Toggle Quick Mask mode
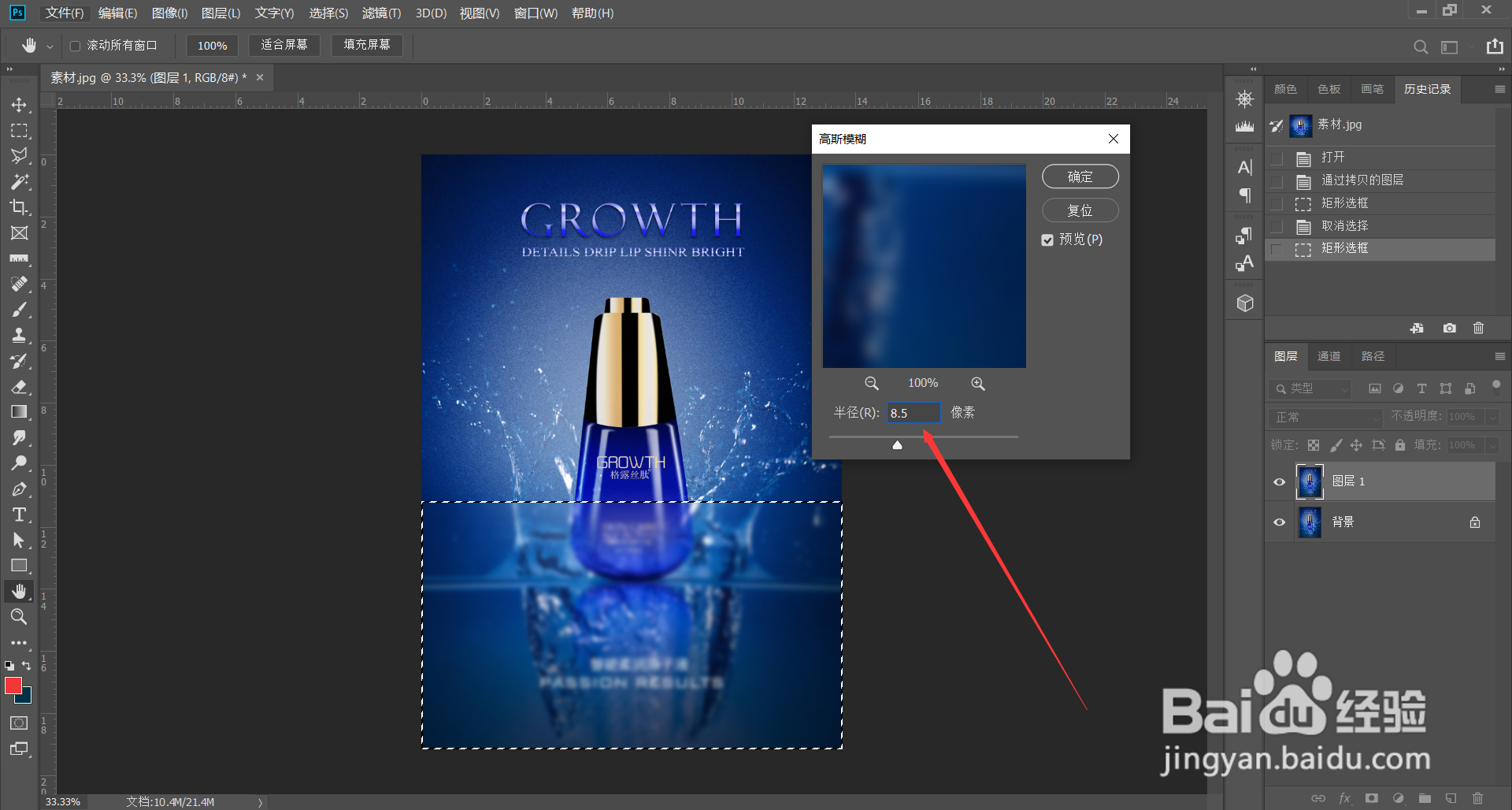Screen dimensions: 1512x810 pos(19,723)
